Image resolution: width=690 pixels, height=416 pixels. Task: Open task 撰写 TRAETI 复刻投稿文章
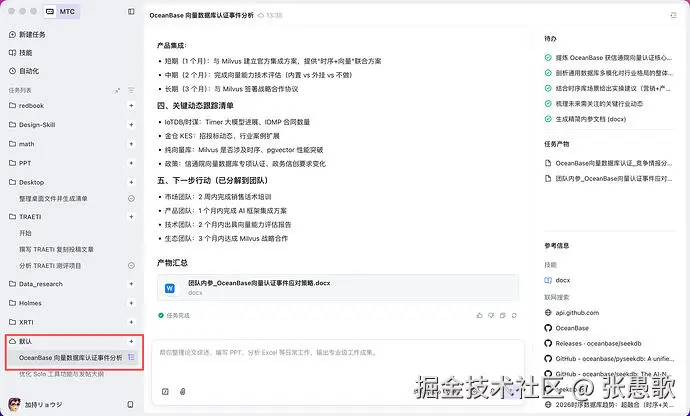56,249
